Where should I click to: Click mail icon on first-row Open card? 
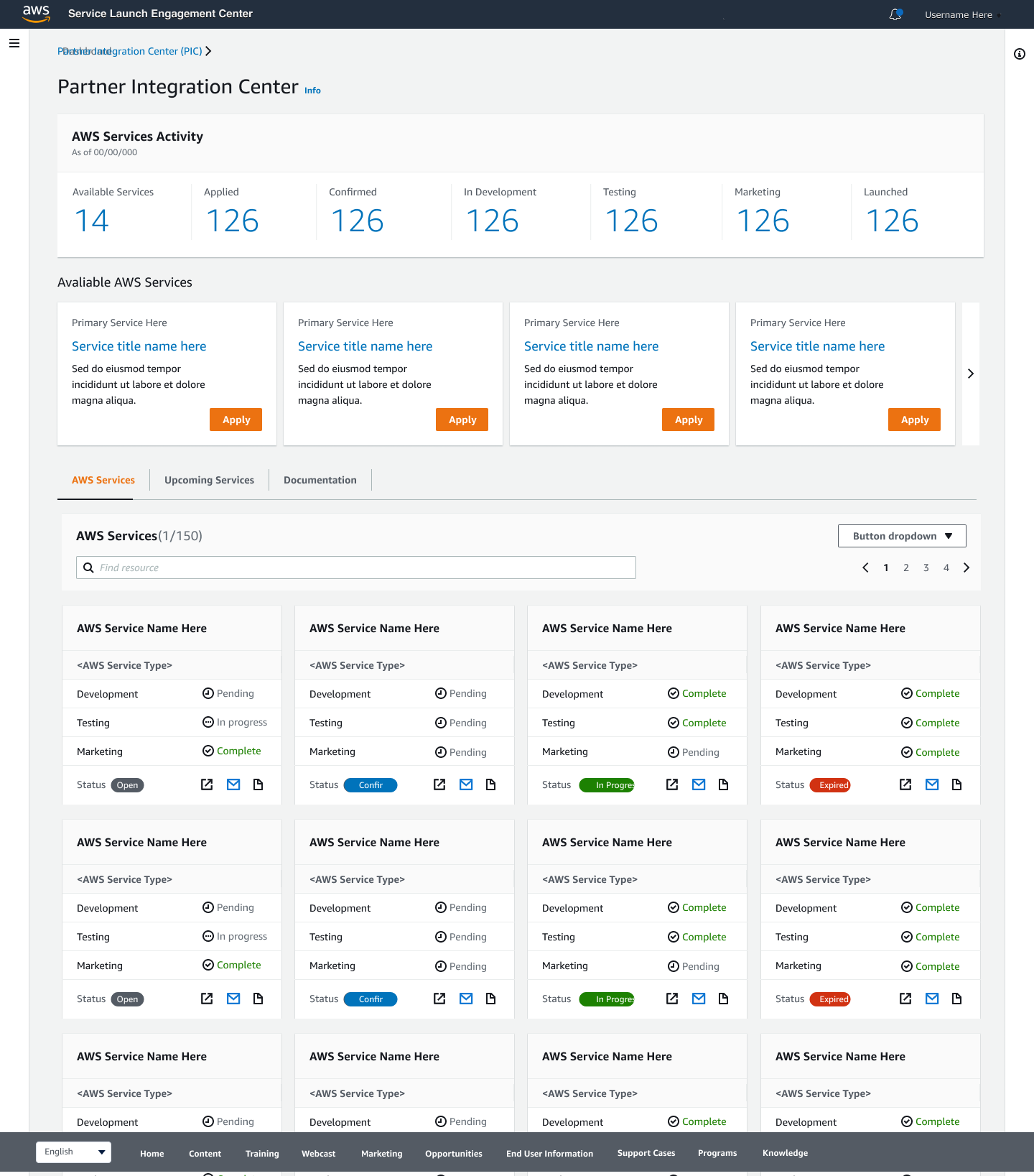click(x=233, y=784)
